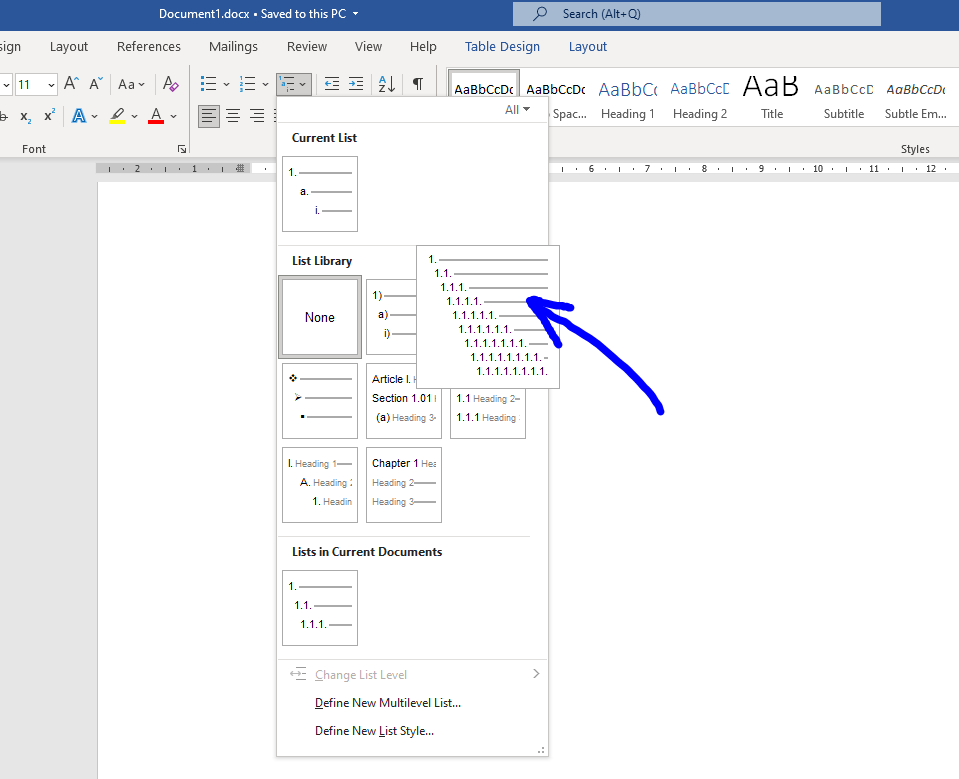This screenshot has height=779, width=959.
Task: Select Define New List Style option
Action: pyautogui.click(x=374, y=731)
